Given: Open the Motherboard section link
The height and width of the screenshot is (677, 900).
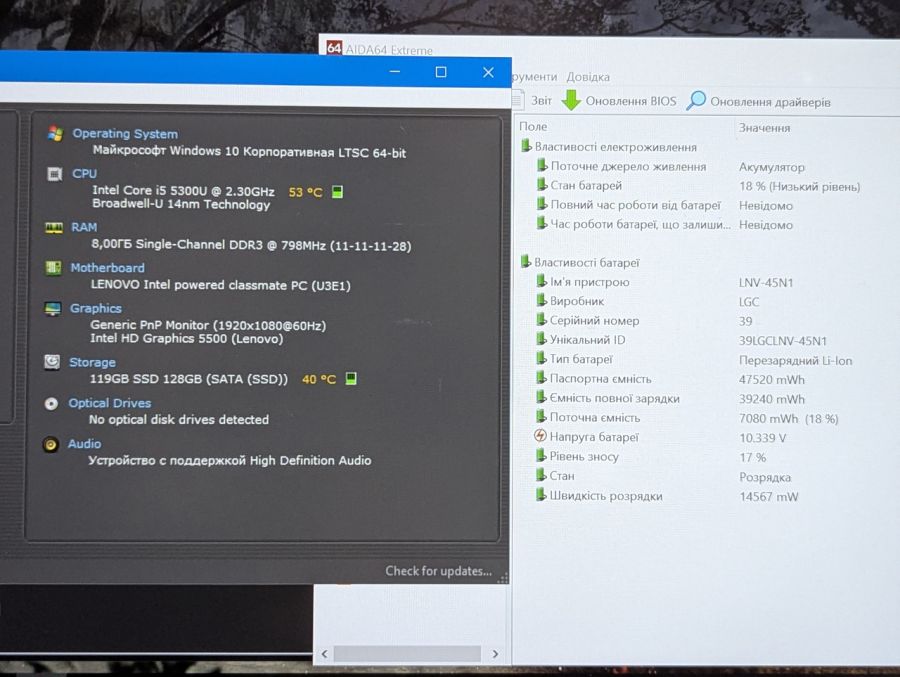Looking at the screenshot, I should (107, 268).
